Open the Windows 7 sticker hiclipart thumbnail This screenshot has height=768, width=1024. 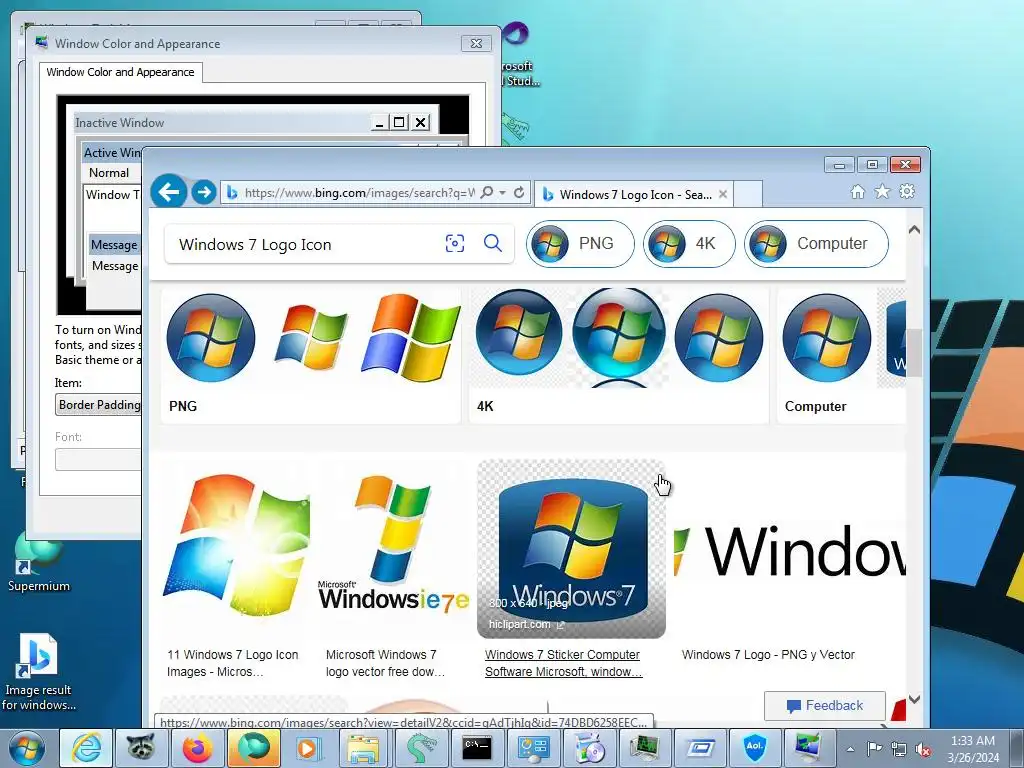[571, 549]
